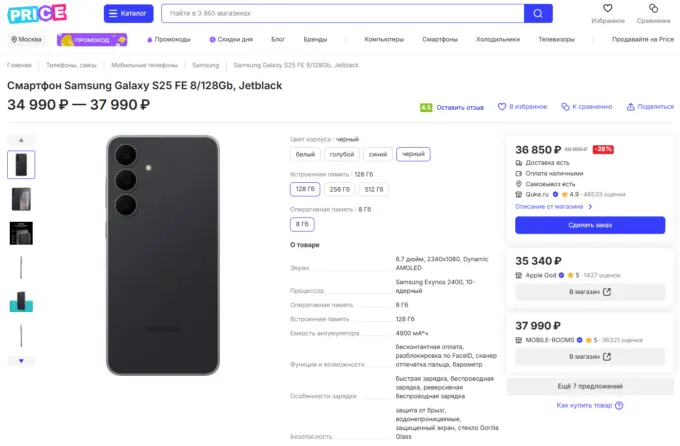Viewport: 680px width, 446px height.
Task: Focus the search field Найти в магазинах
Action: (x=343, y=13)
